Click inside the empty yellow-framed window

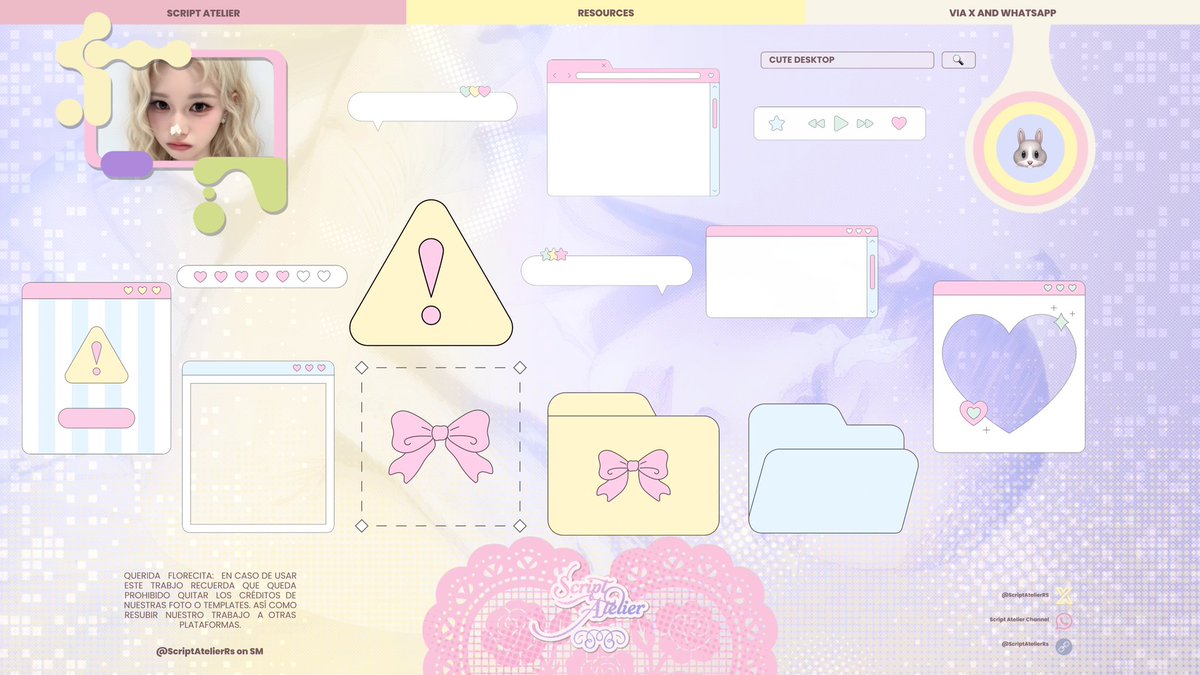point(258,453)
